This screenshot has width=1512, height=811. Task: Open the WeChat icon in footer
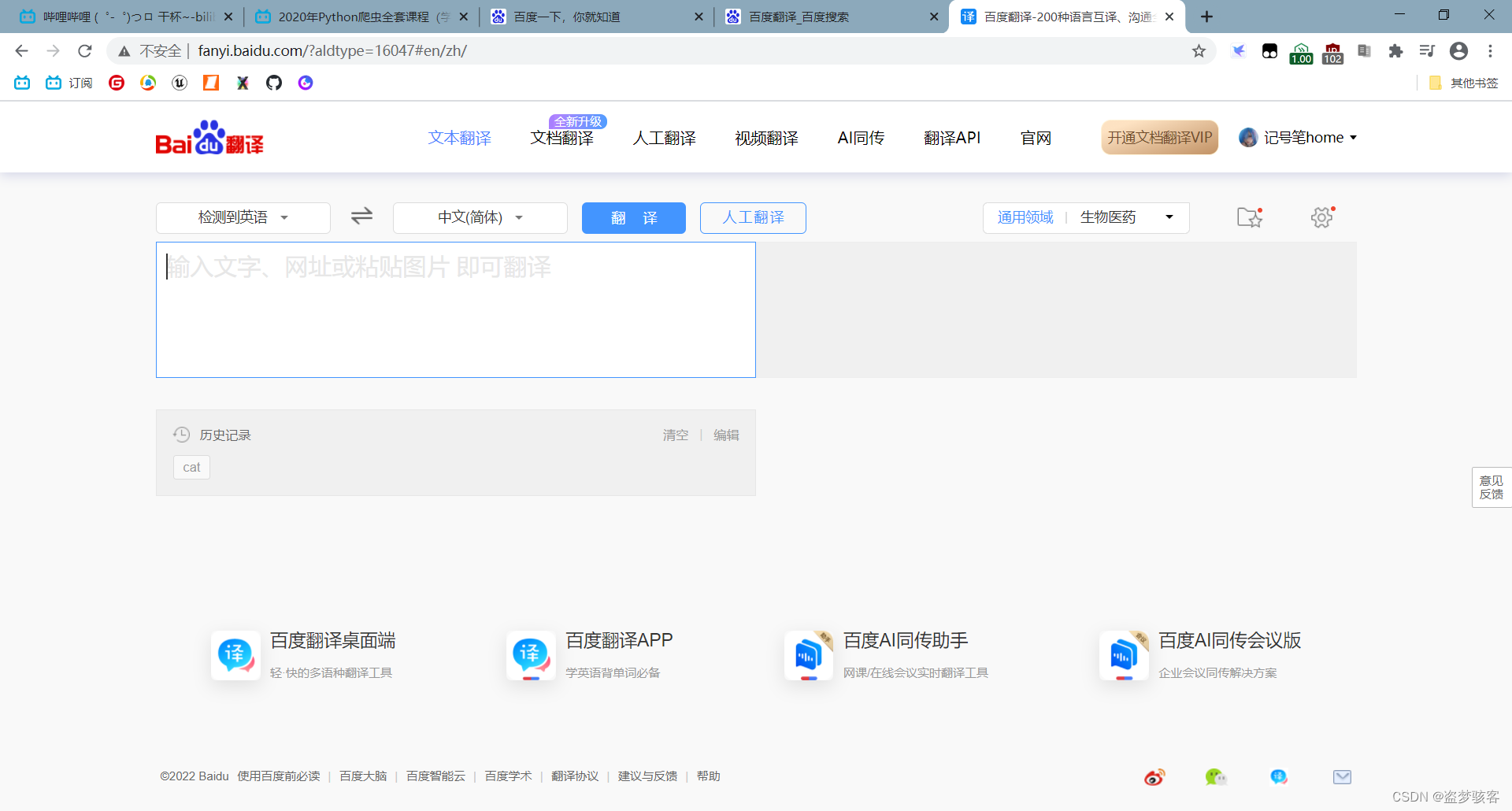coord(1215,777)
